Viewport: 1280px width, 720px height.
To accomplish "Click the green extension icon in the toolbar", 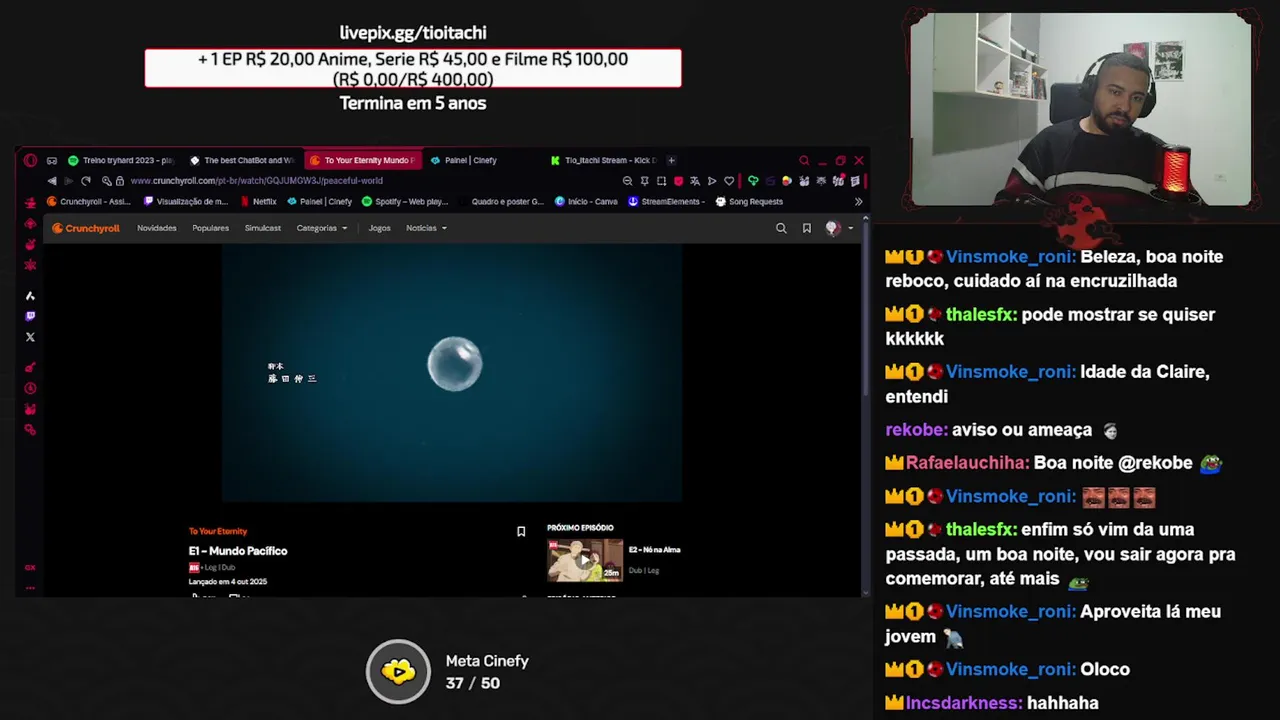I will (753, 181).
